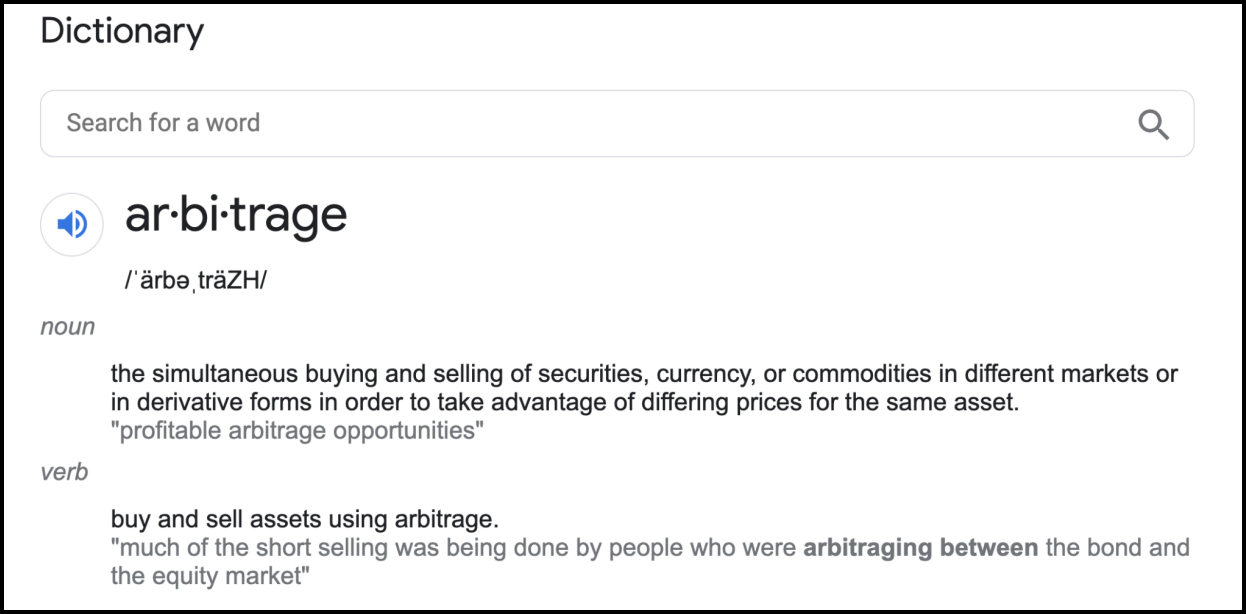This screenshot has width=1246, height=614.
Task: Focus the "Search for a word" field
Action: point(617,124)
